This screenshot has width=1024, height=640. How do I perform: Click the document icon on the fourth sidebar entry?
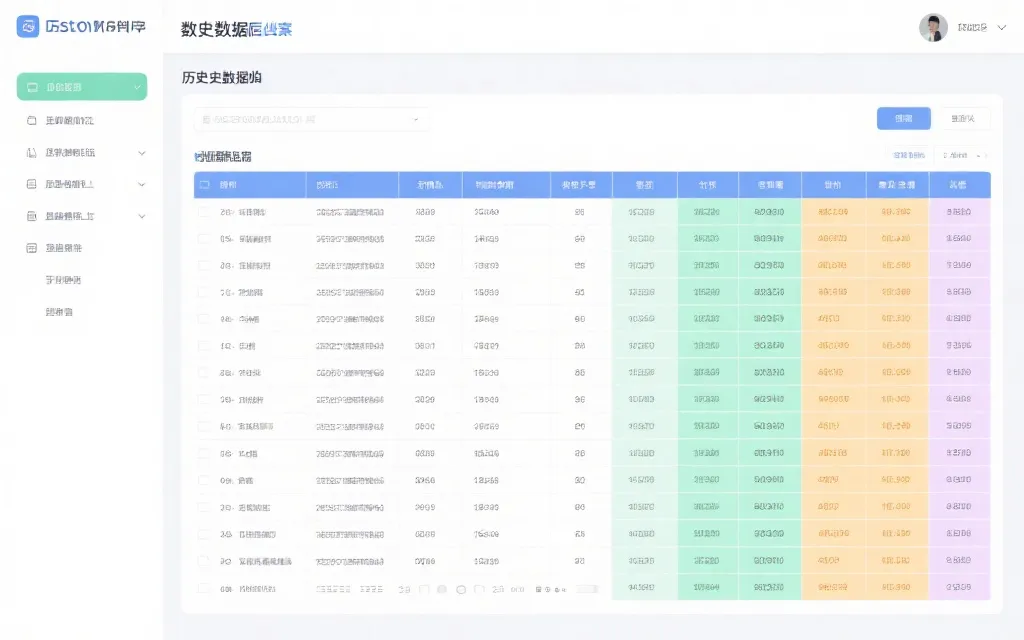[30, 184]
